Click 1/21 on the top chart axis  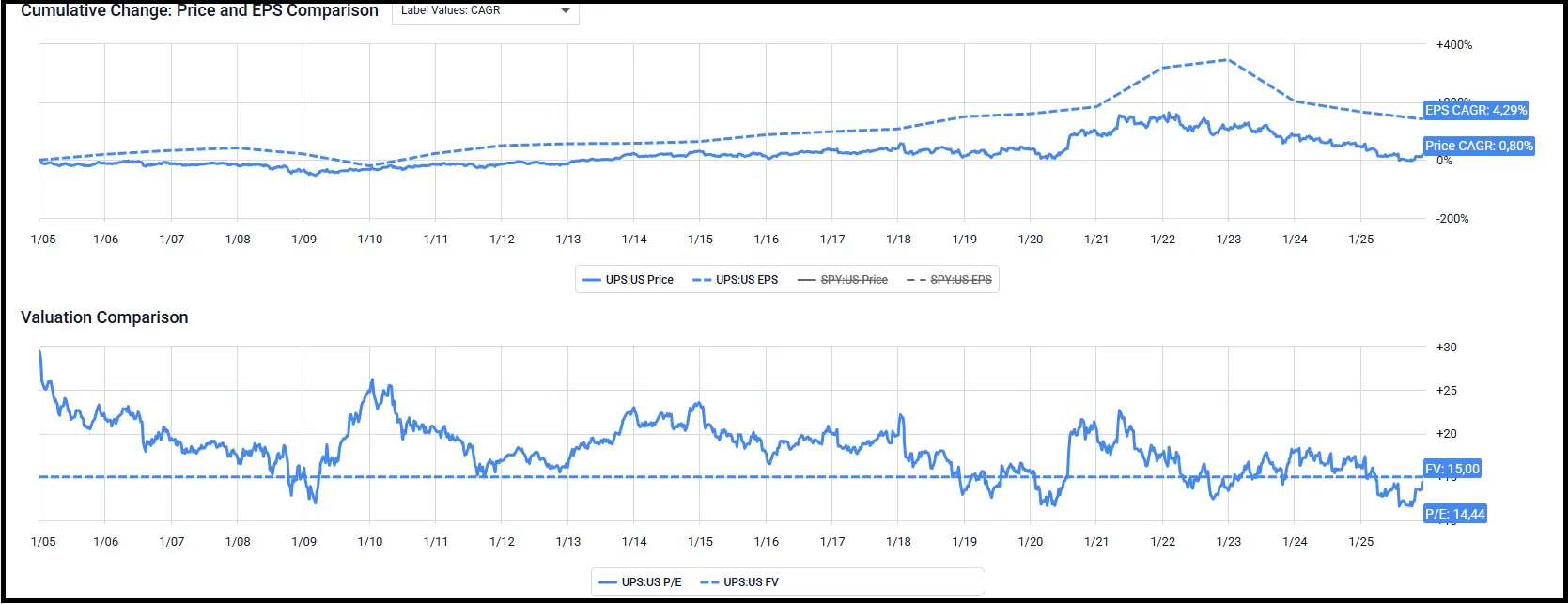click(1096, 240)
